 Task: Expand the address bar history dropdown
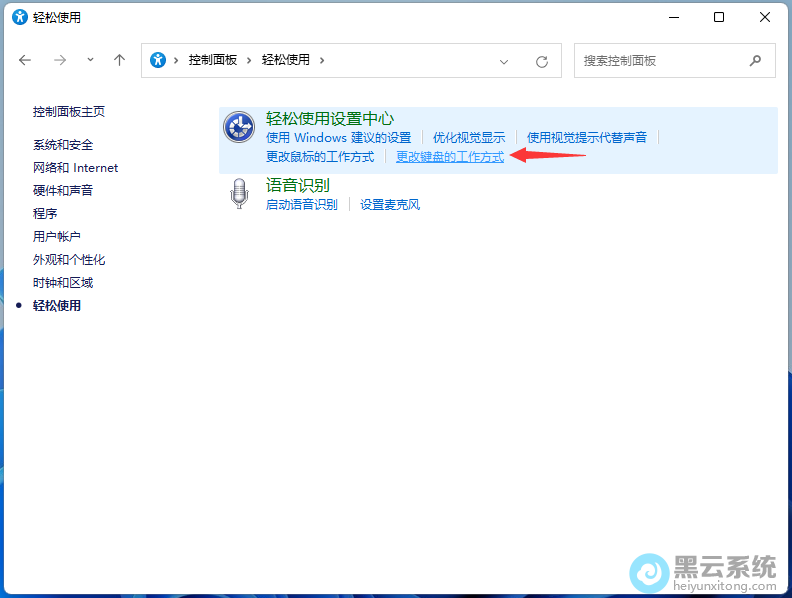coord(504,61)
